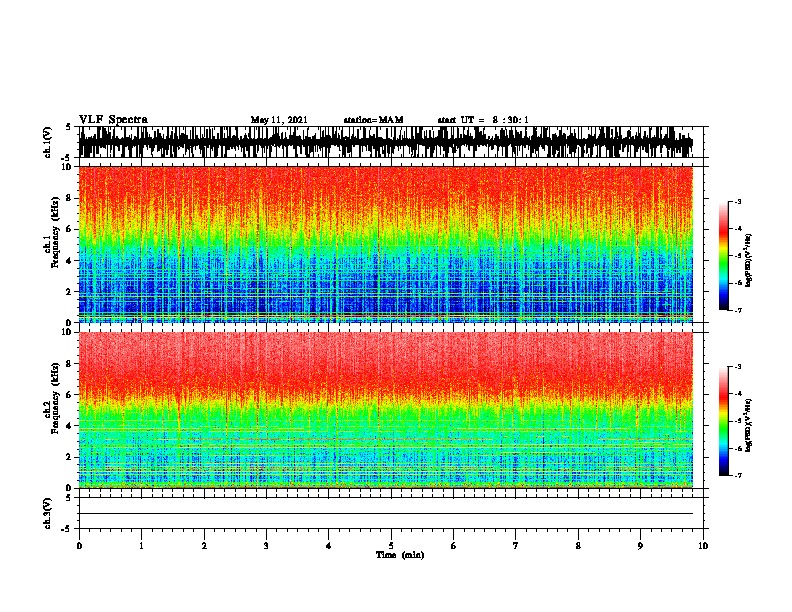Click the "10" tick on the time axis

703,546
